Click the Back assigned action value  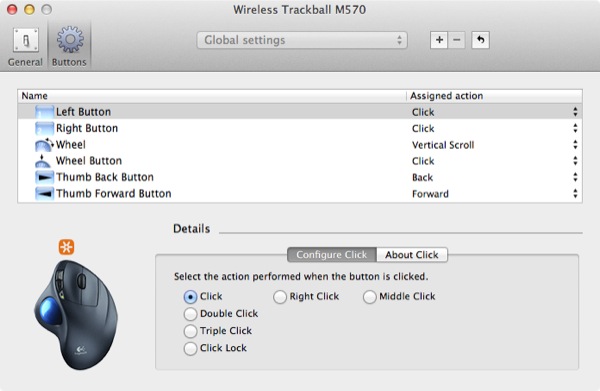[x=422, y=178]
